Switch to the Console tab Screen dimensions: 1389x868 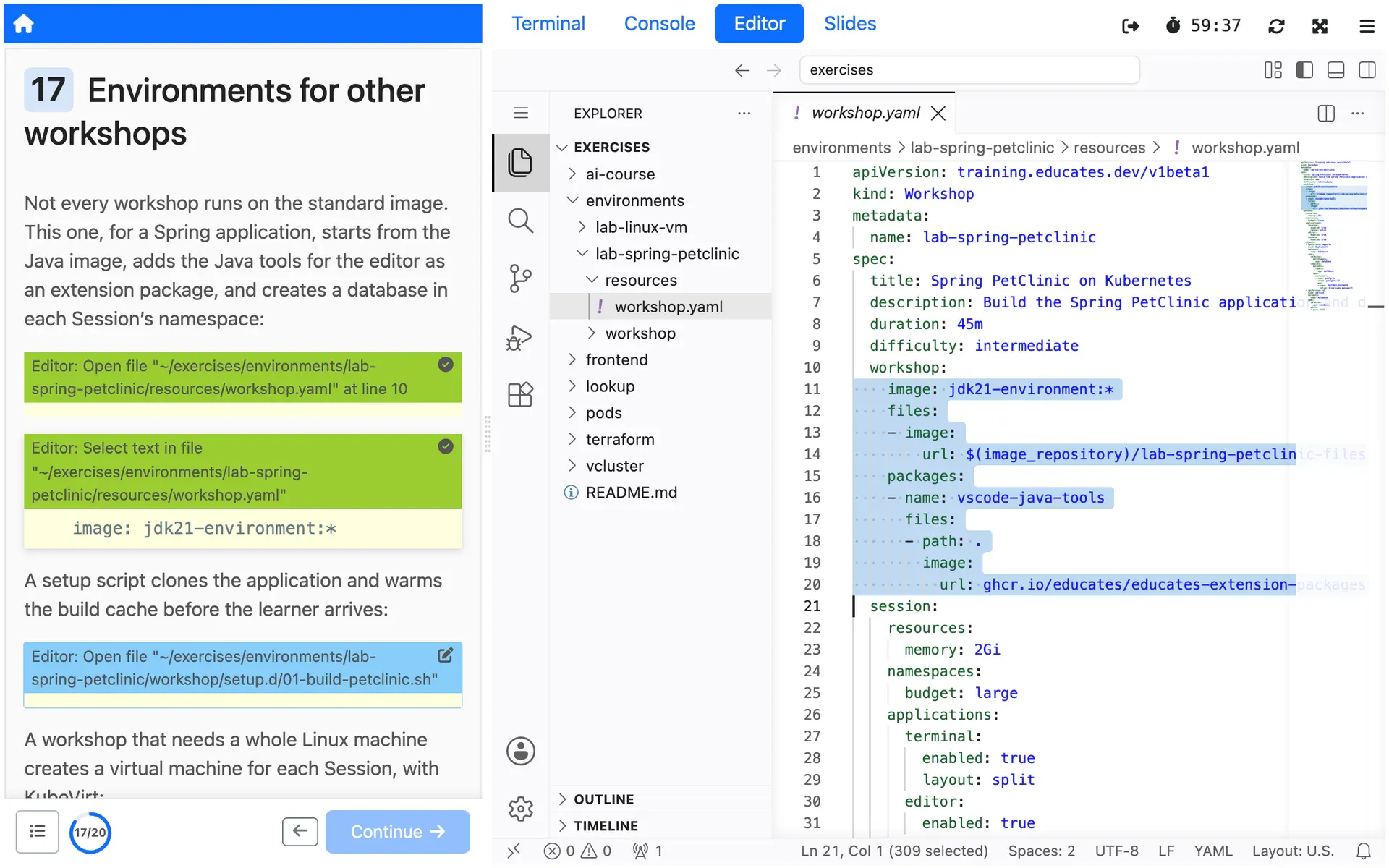point(659,24)
